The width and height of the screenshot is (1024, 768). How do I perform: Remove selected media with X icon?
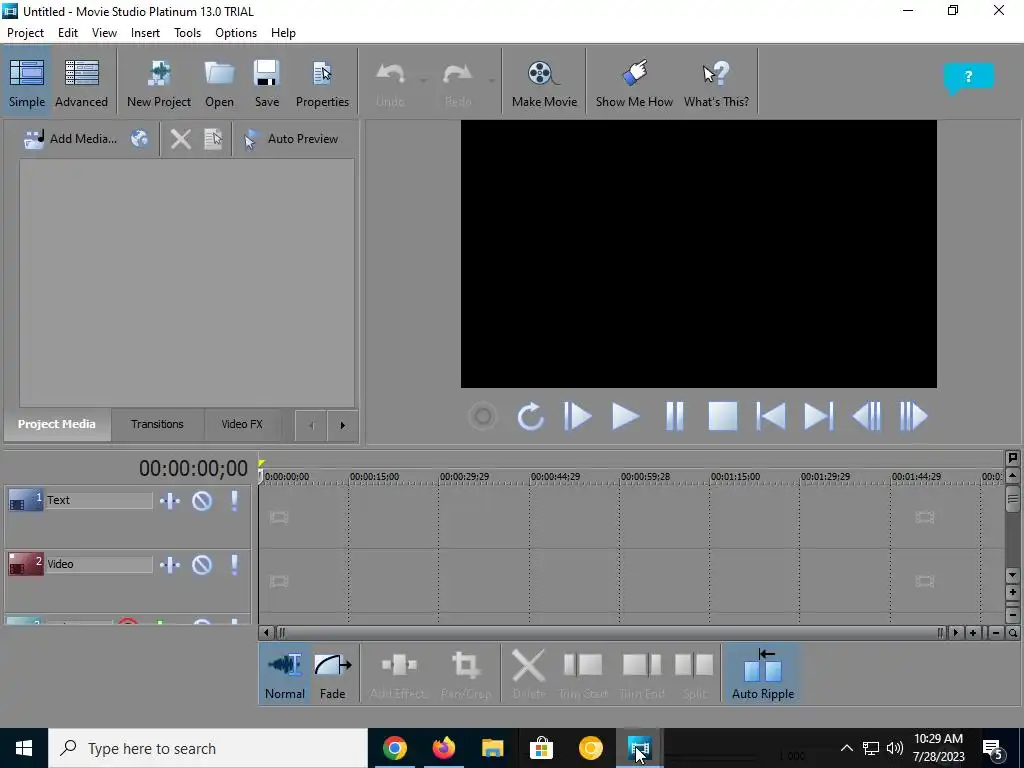coord(181,138)
